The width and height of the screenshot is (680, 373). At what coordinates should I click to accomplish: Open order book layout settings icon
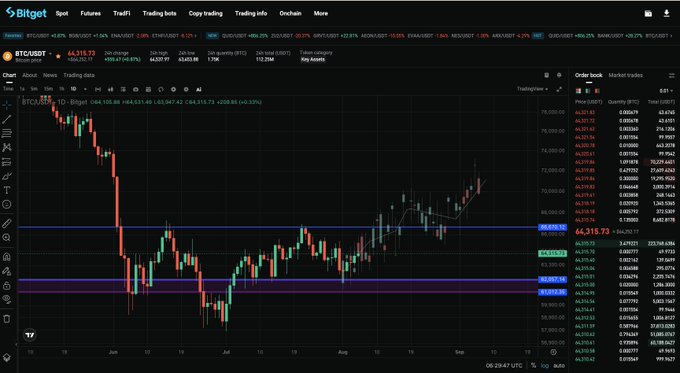(672, 75)
